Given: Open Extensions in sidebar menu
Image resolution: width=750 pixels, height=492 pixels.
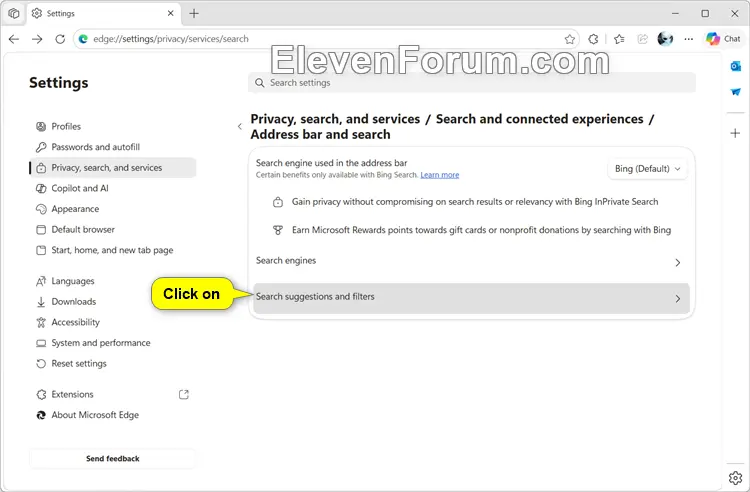Looking at the screenshot, I should 112,394.
